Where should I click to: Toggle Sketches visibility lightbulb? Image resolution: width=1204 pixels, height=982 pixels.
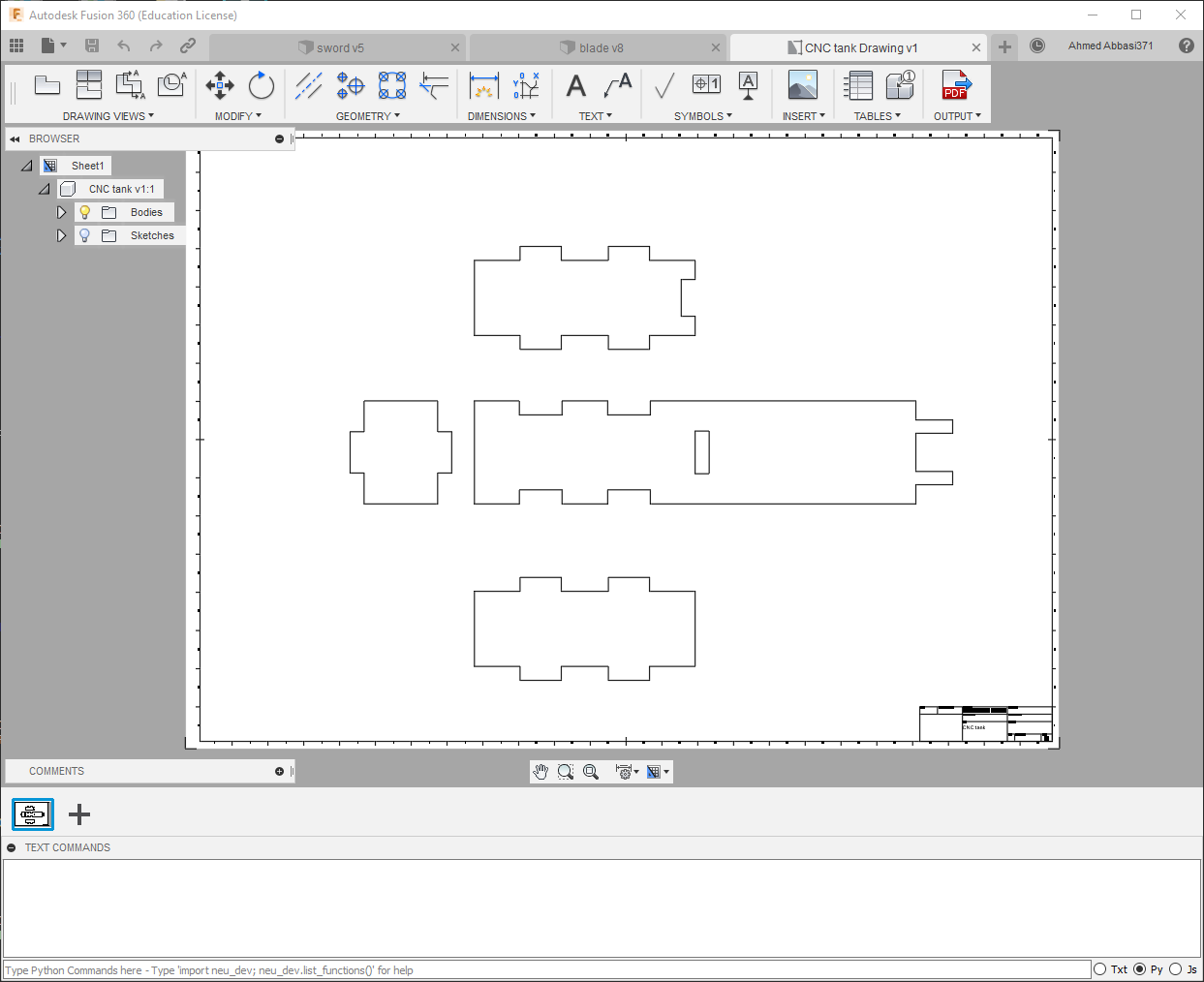pos(84,235)
